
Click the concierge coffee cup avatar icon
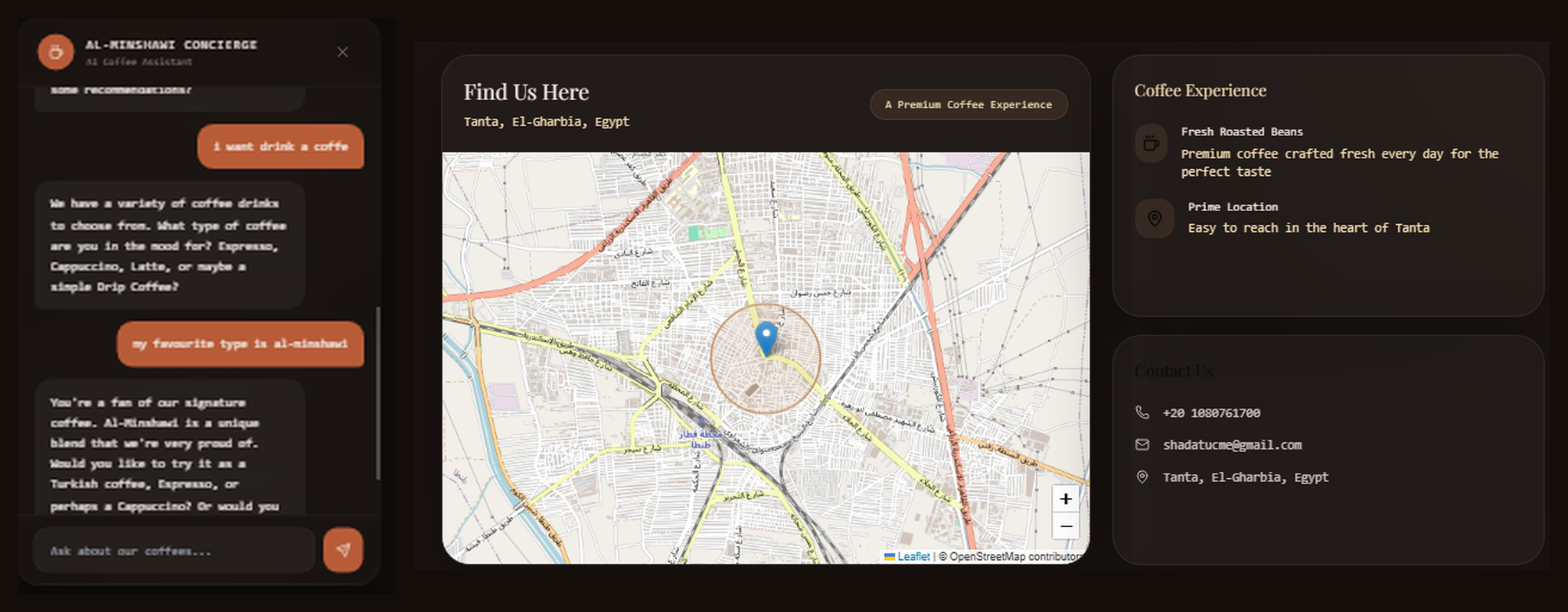(55, 52)
